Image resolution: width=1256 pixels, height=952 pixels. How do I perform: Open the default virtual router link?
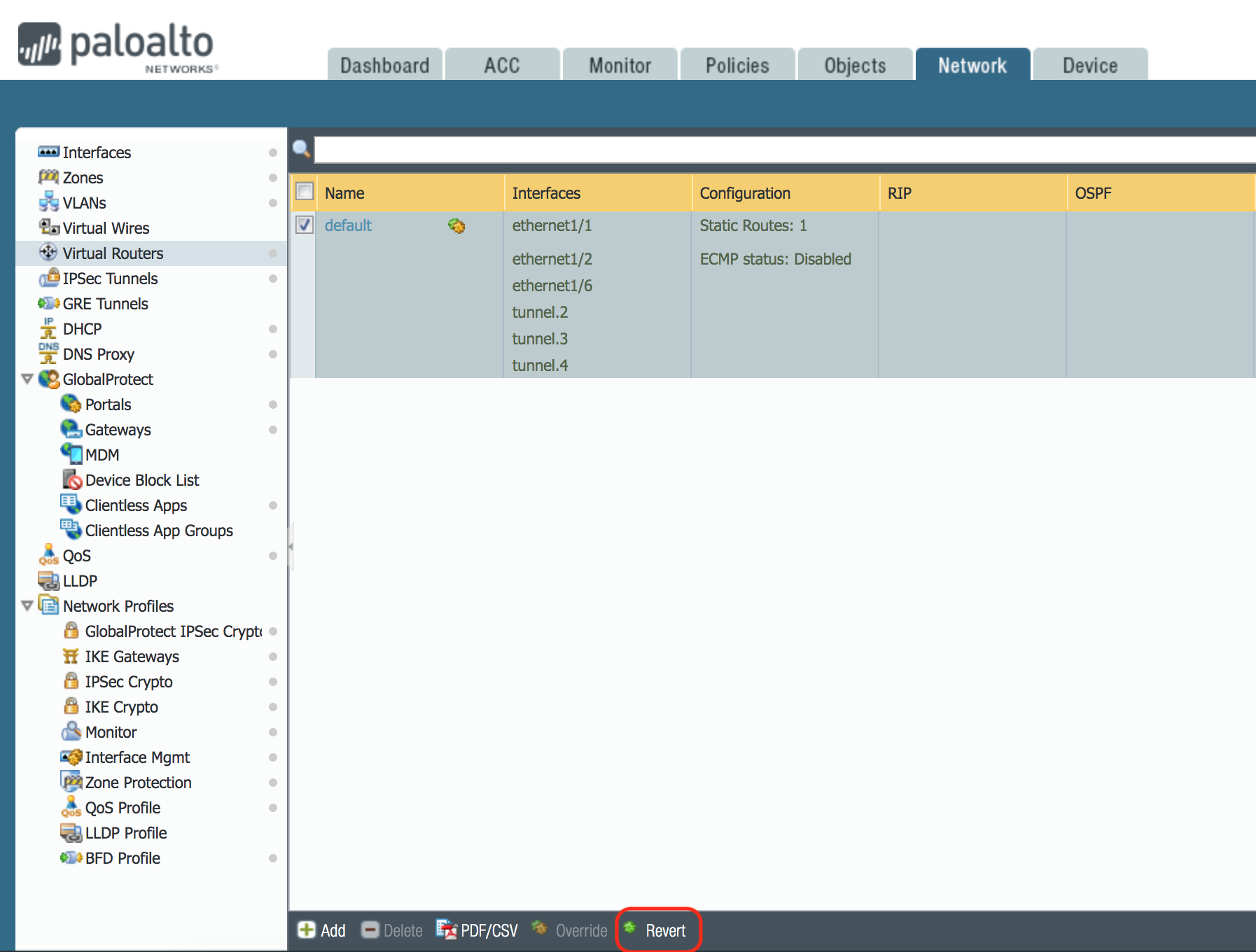pos(348,225)
